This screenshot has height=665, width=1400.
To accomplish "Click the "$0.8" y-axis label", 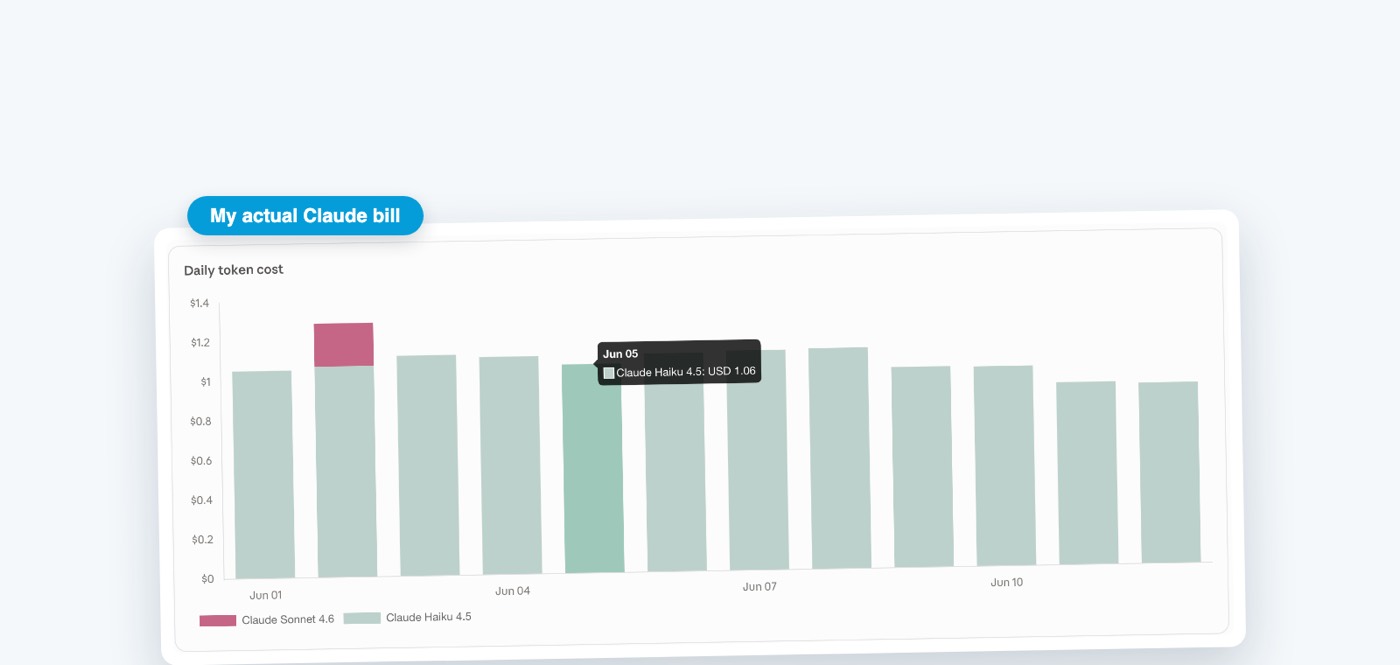I will pos(201,421).
